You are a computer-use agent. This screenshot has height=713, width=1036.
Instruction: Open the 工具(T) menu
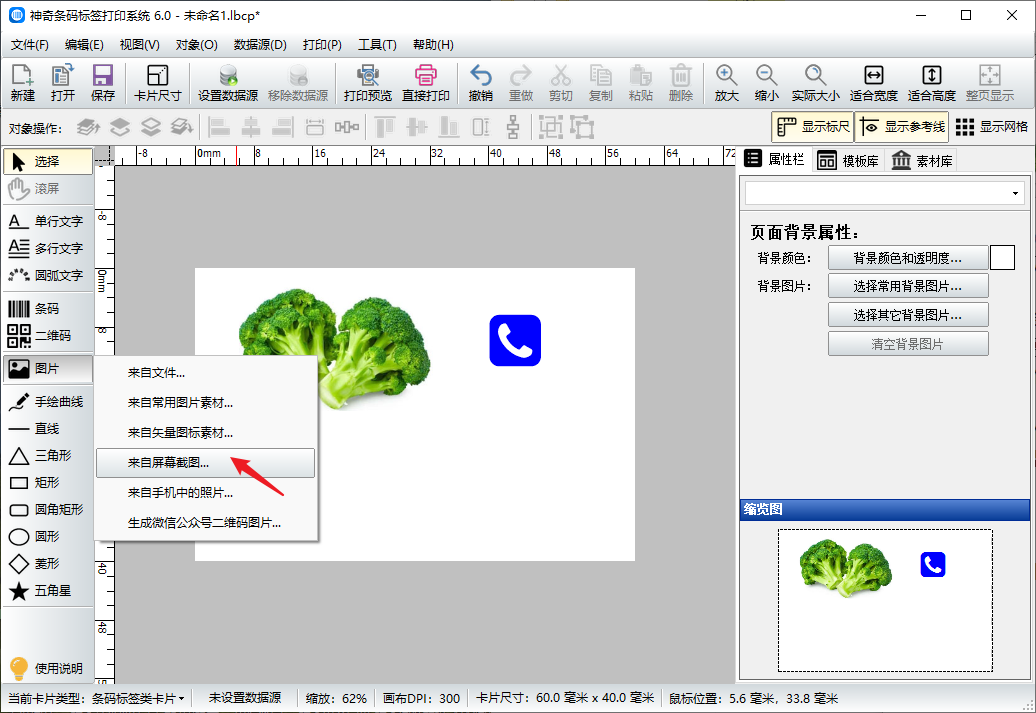tap(377, 45)
